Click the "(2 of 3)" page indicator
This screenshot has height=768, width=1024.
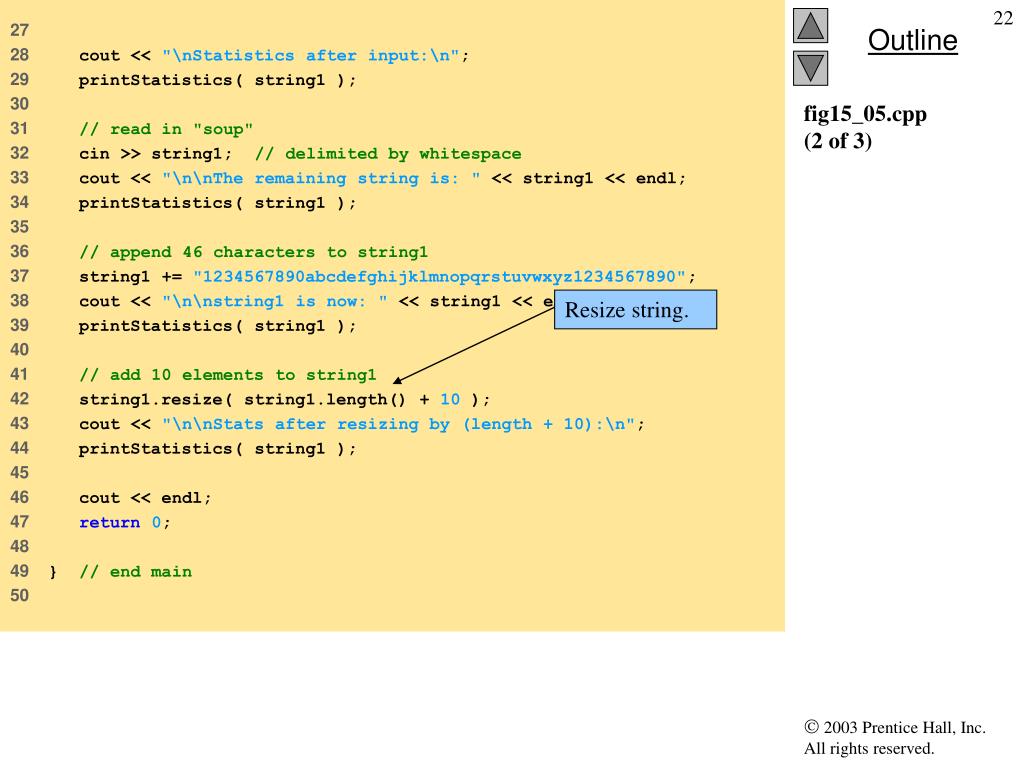(838, 141)
